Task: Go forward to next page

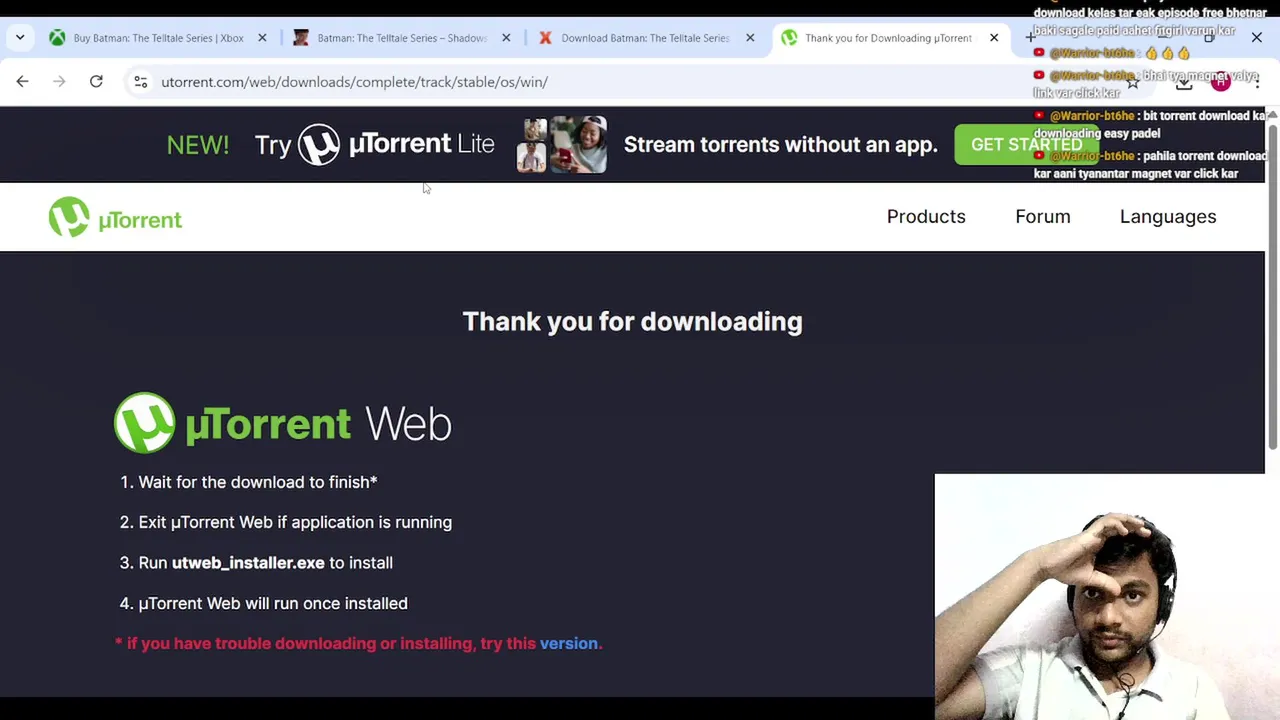Action: coord(59,82)
